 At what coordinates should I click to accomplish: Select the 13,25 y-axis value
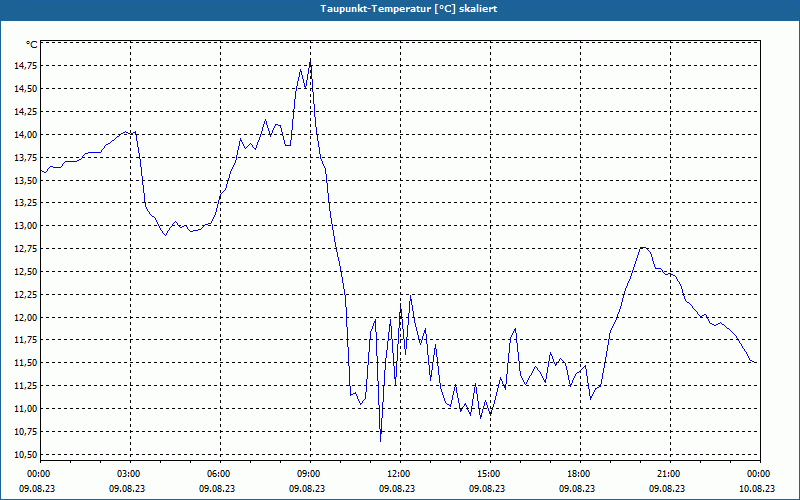[x=27, y=203]
